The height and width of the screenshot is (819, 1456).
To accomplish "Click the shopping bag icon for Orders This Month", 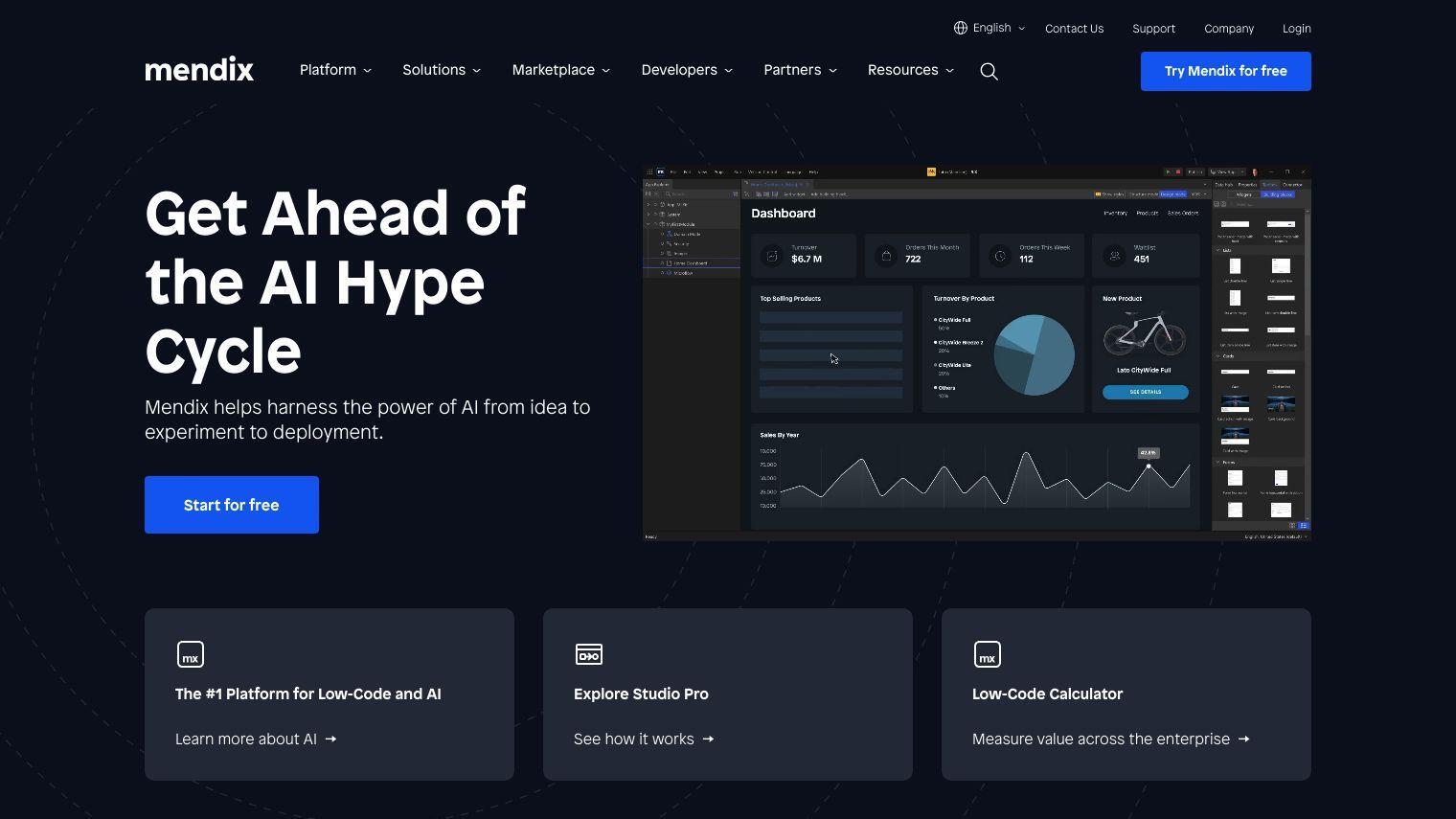I will [x=886, y=256].
